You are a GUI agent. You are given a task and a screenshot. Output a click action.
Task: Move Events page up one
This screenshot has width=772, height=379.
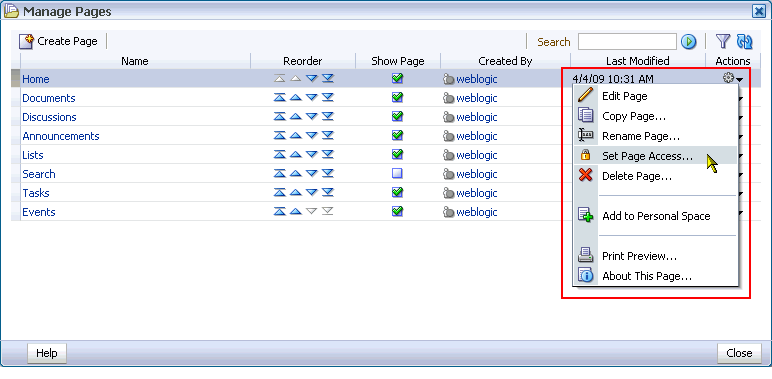[295, 212]
